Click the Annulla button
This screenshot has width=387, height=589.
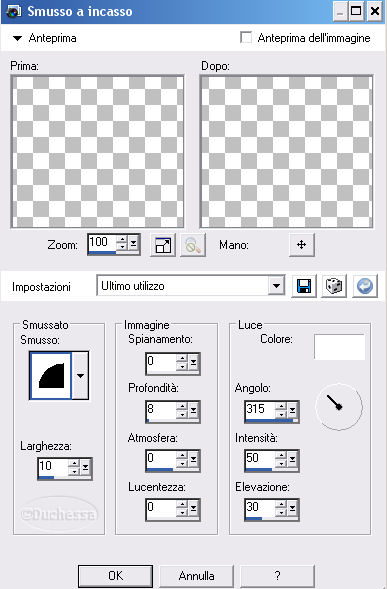click(x=197, y=576)
